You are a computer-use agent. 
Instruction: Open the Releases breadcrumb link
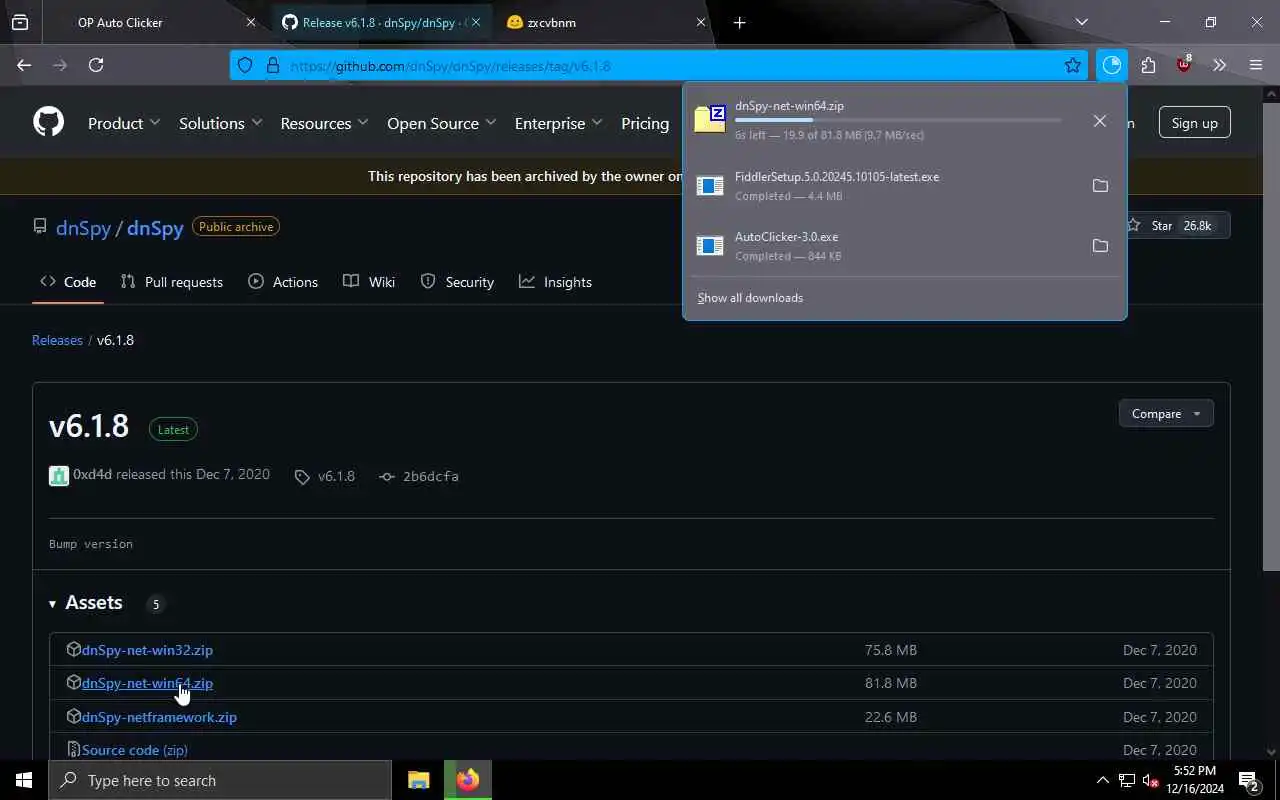(57, 340)
